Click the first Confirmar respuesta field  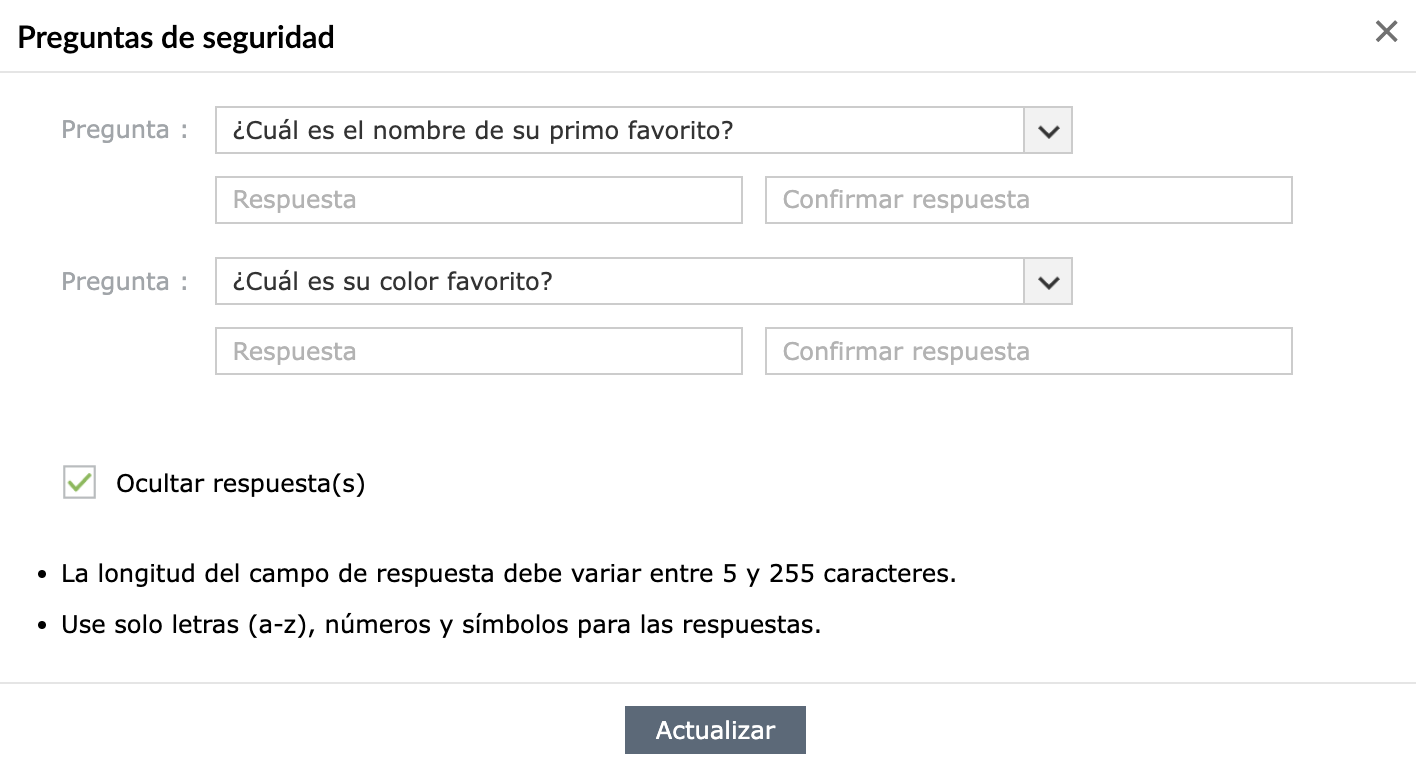[x=1028, y=200]
